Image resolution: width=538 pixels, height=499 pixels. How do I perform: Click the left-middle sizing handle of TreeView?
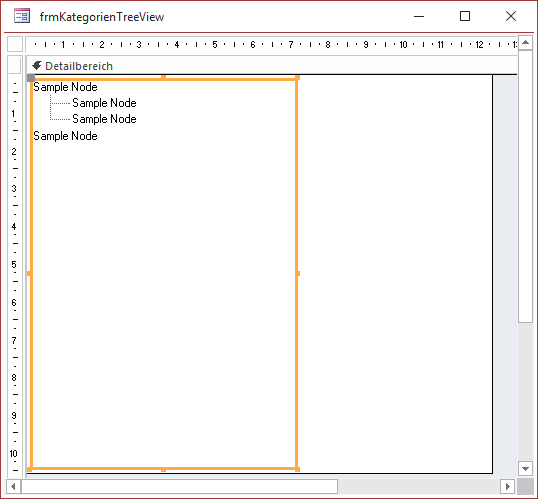[x=29, y=274]
